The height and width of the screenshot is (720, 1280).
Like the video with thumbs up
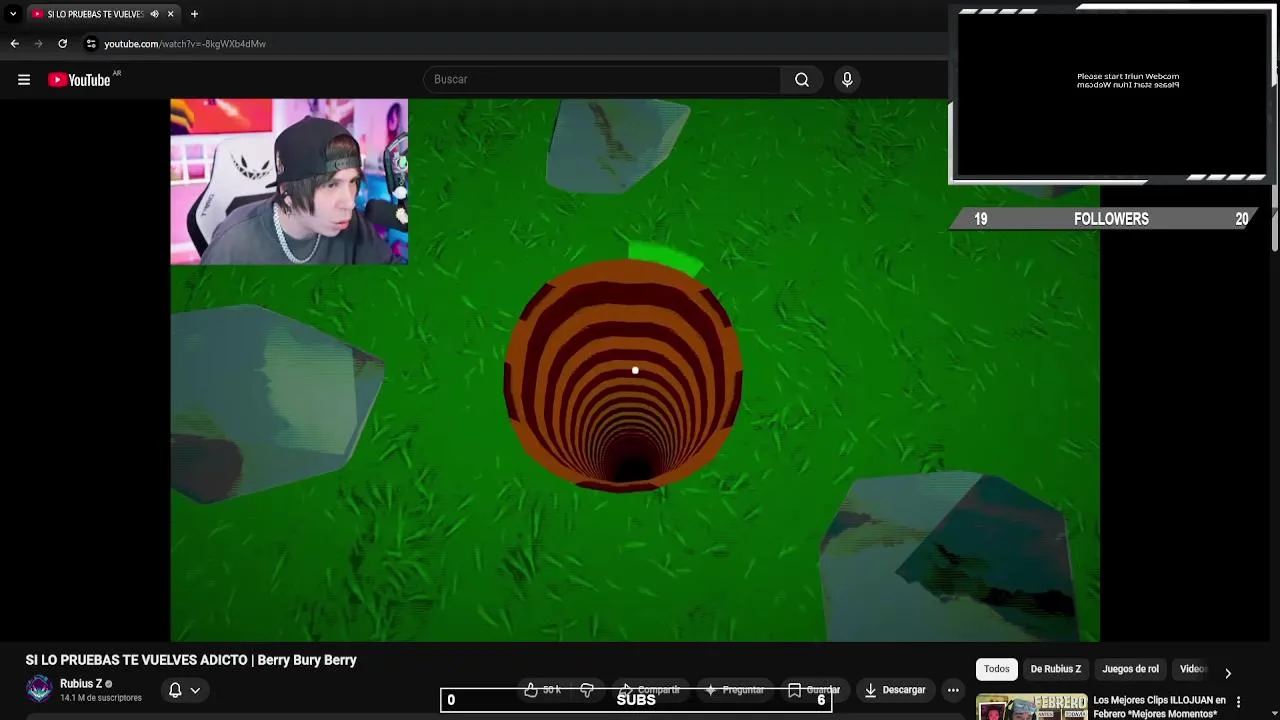coord(543,690)
